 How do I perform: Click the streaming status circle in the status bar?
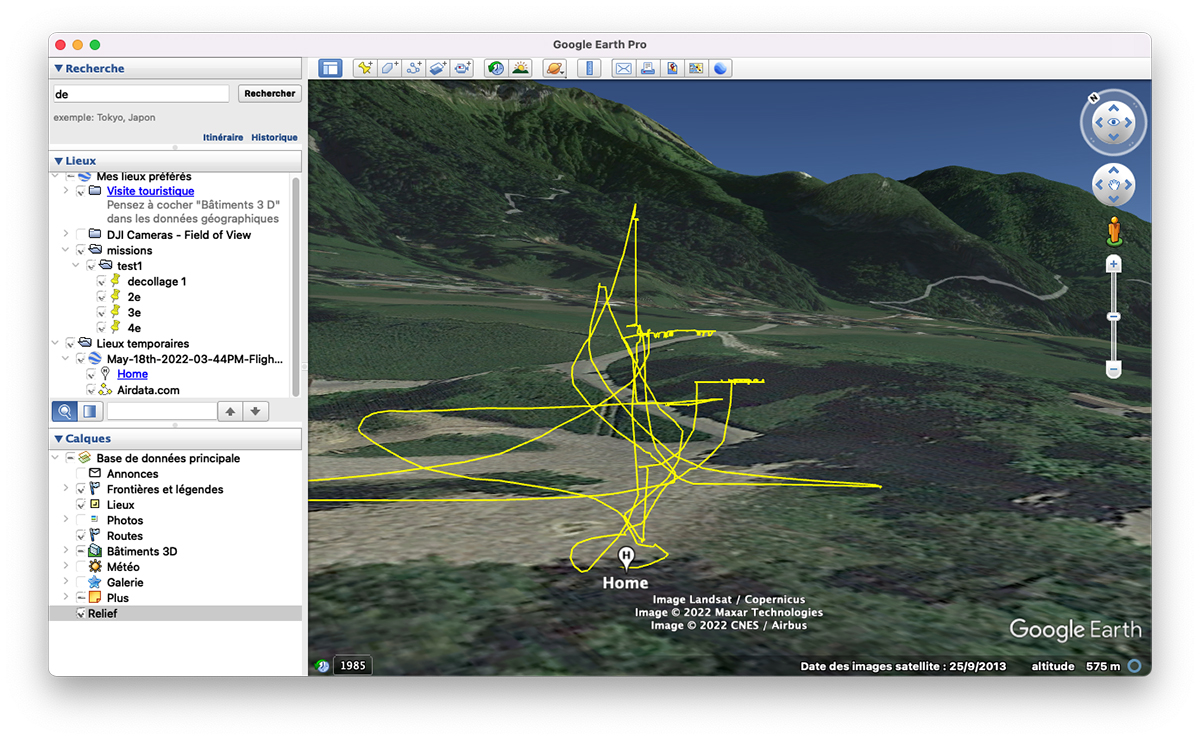coord(1134,666)
